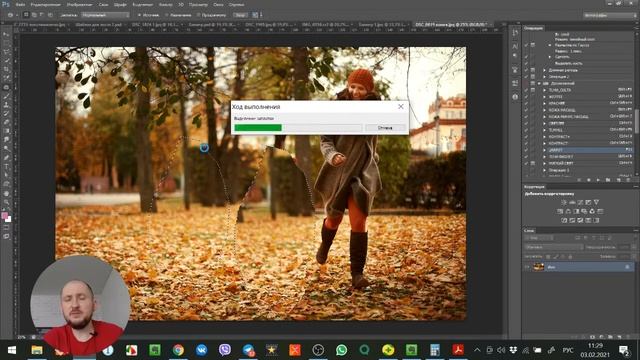Switch to the DSC_1985.jpg document tab
Viewport: 640px width, 360px height.
[268, 25]
